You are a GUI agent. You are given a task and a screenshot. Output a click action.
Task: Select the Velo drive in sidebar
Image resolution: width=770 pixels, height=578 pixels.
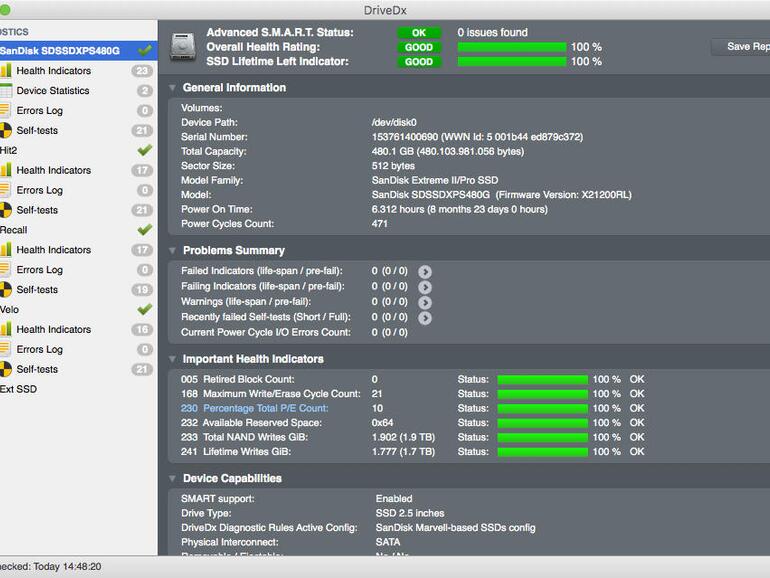79,309
